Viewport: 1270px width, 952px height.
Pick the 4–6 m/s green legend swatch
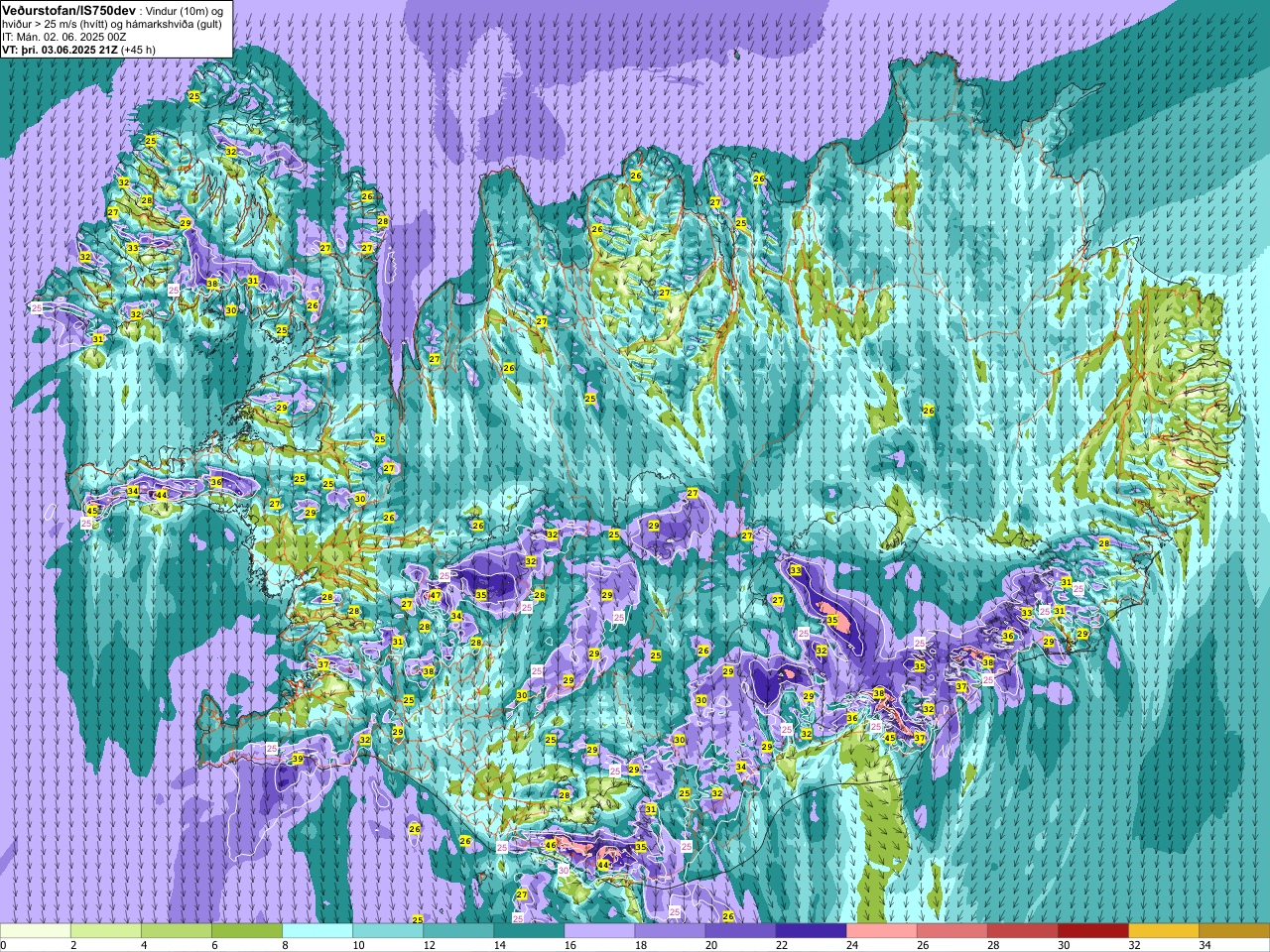[x=177, y=931]
